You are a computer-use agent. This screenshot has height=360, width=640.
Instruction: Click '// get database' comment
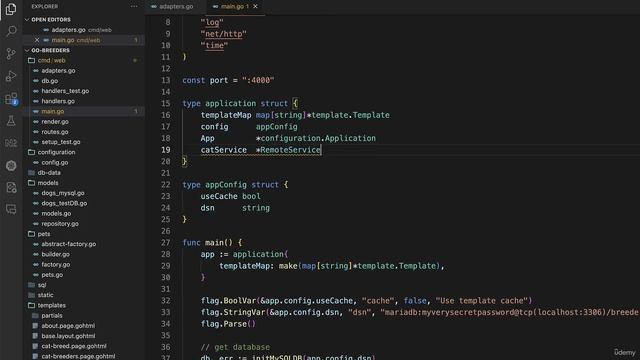(235, 347)
